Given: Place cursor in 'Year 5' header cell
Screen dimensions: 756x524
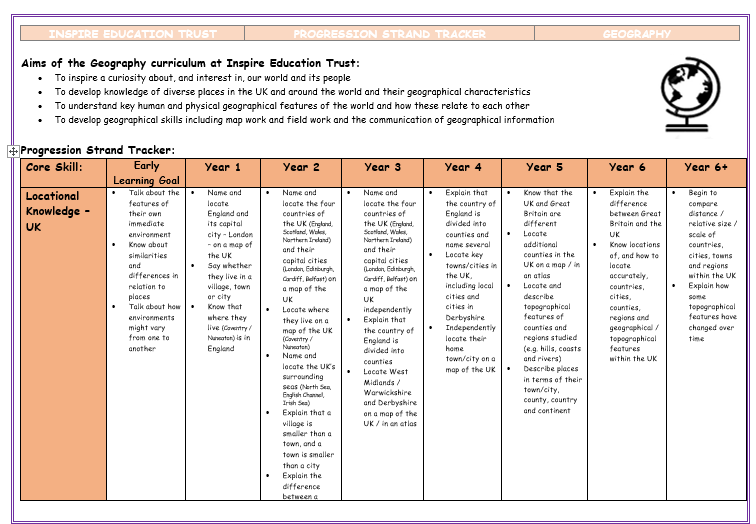Looking at the screenshot, I should (x=544, y=168).
